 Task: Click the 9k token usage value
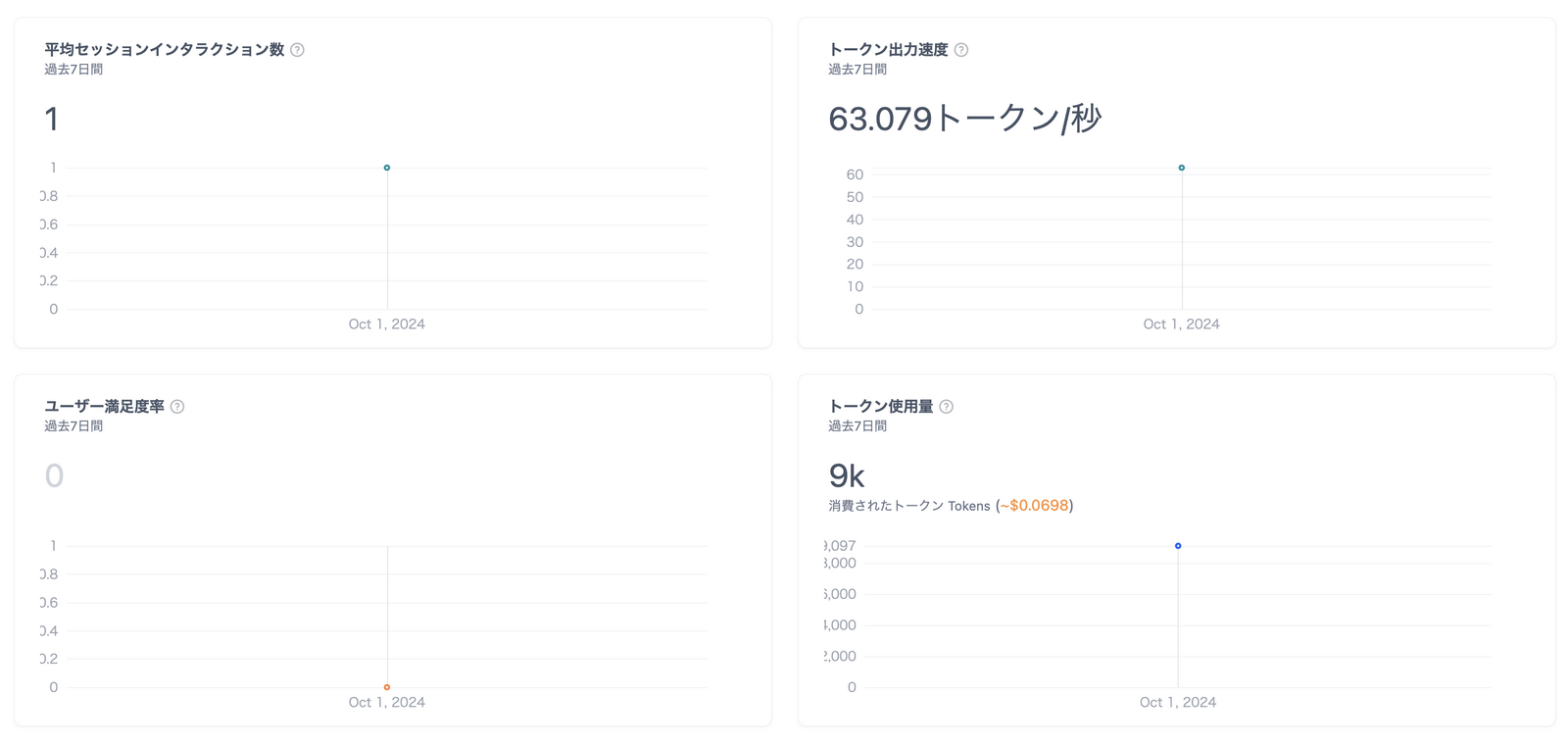[847, 475]
